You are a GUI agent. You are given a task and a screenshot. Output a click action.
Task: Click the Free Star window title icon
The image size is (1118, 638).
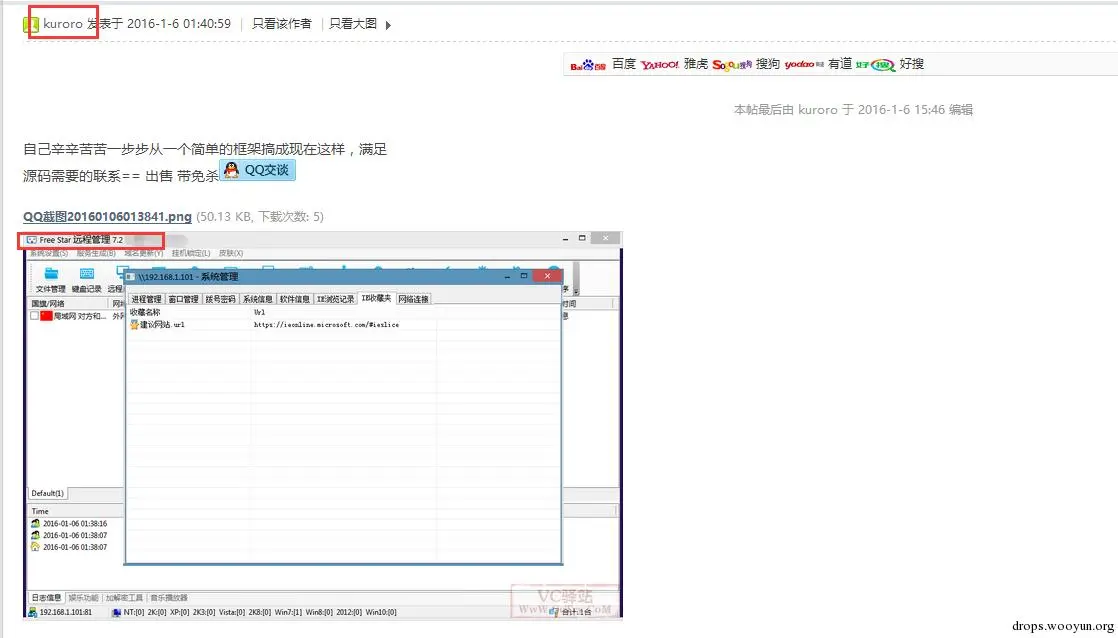click(x=31, y=240)
